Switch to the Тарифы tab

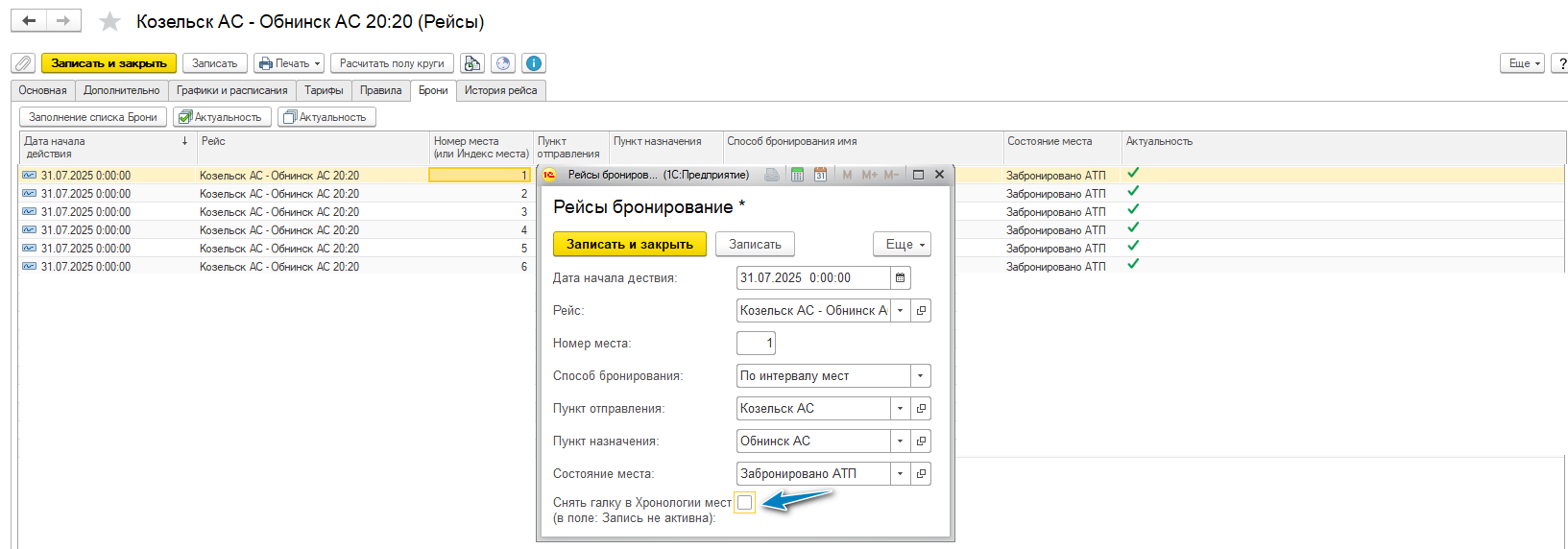click(x=324, y=90)
